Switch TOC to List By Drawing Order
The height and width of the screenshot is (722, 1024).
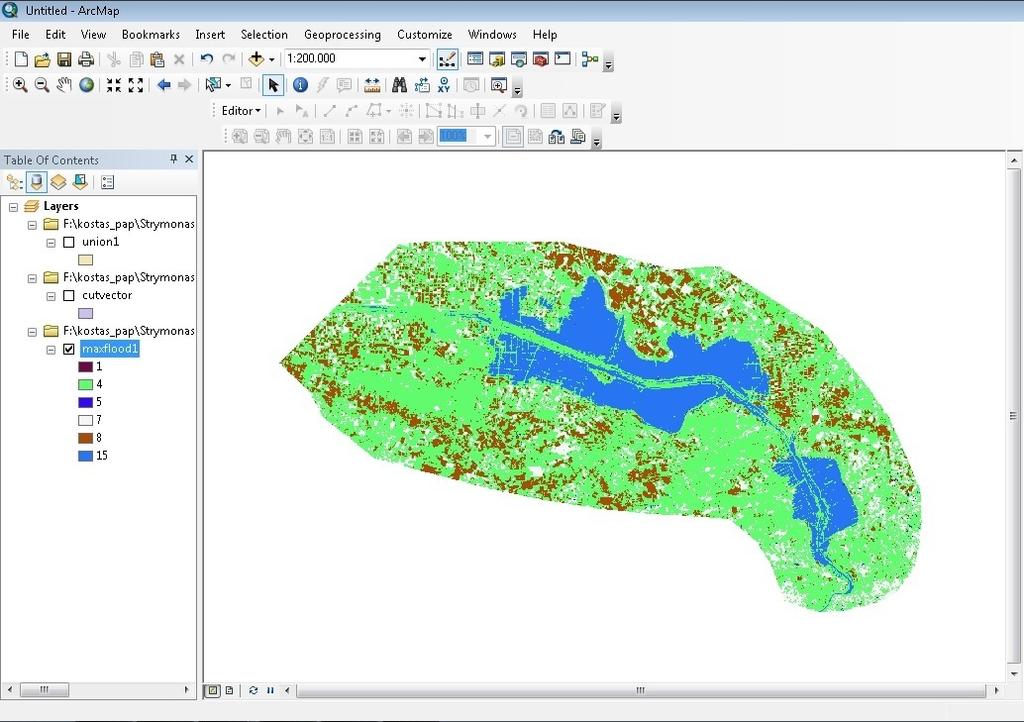coord(14,182)
